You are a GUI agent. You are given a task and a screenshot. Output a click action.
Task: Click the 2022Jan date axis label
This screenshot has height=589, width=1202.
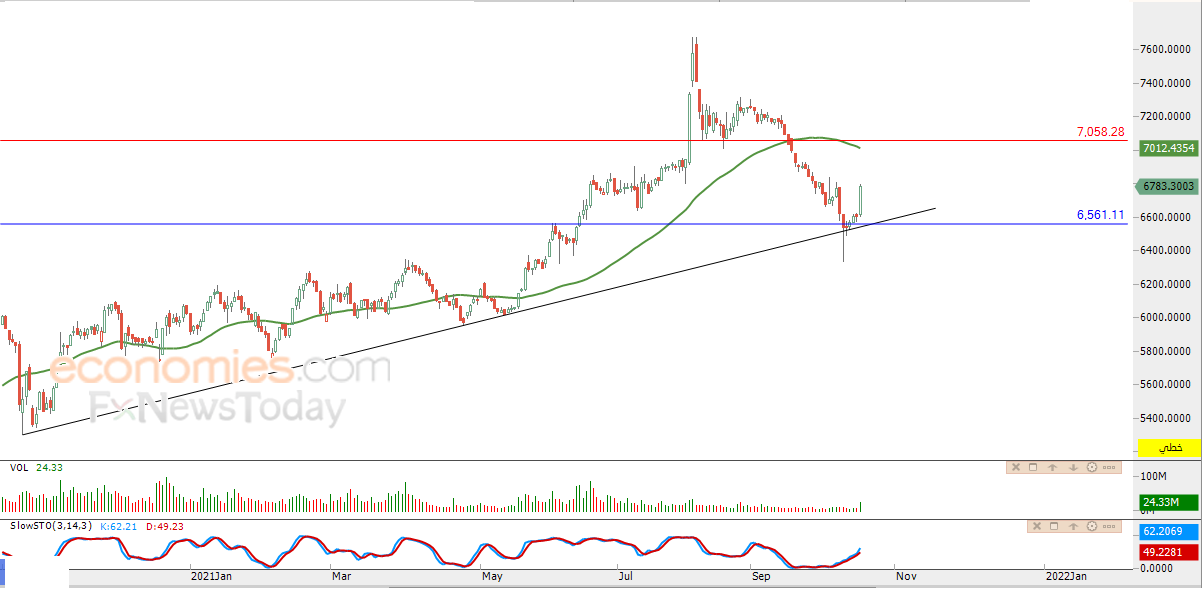(x=1065, y=576)
